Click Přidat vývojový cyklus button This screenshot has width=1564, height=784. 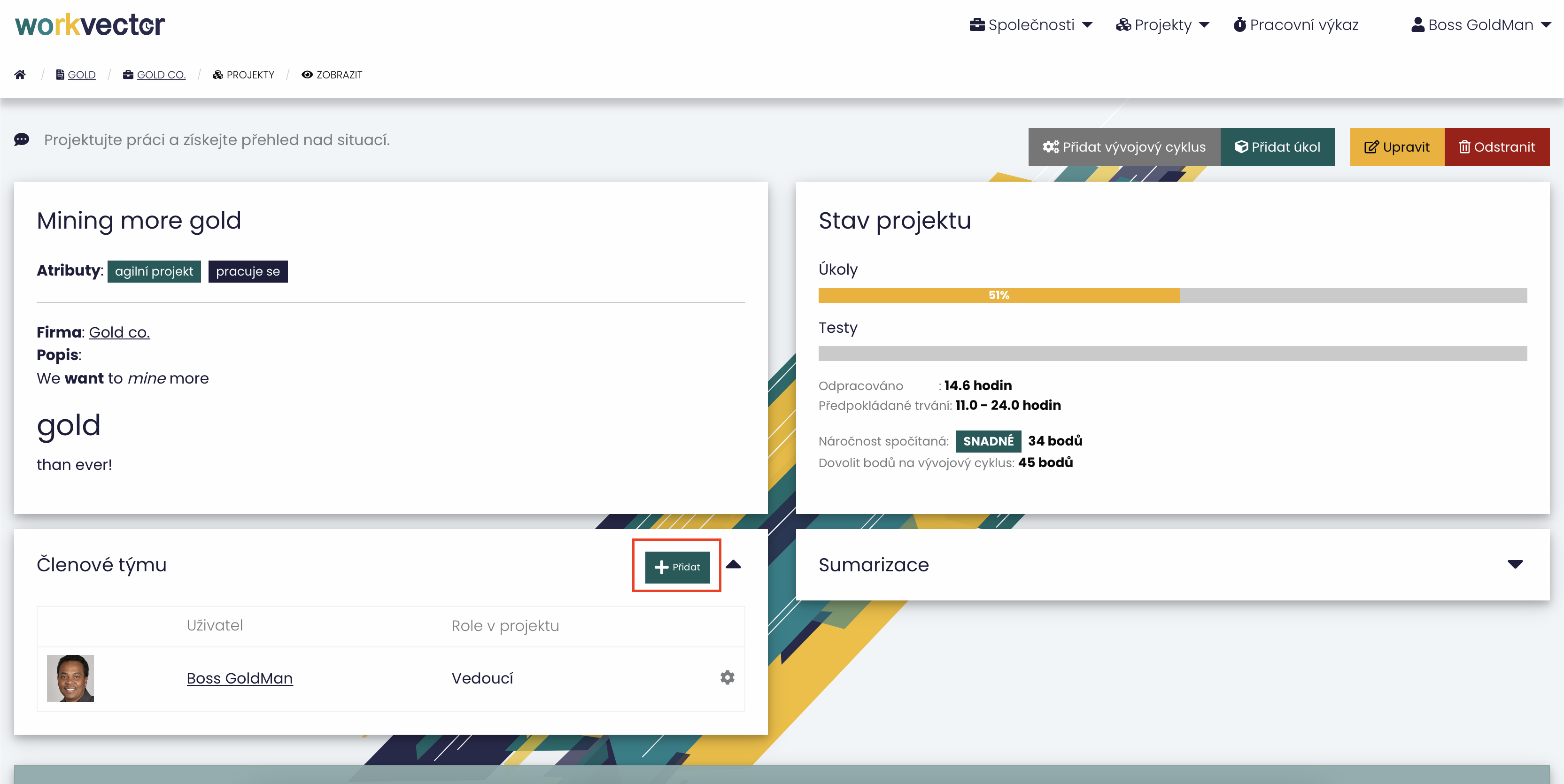[x=1124, y=147]
